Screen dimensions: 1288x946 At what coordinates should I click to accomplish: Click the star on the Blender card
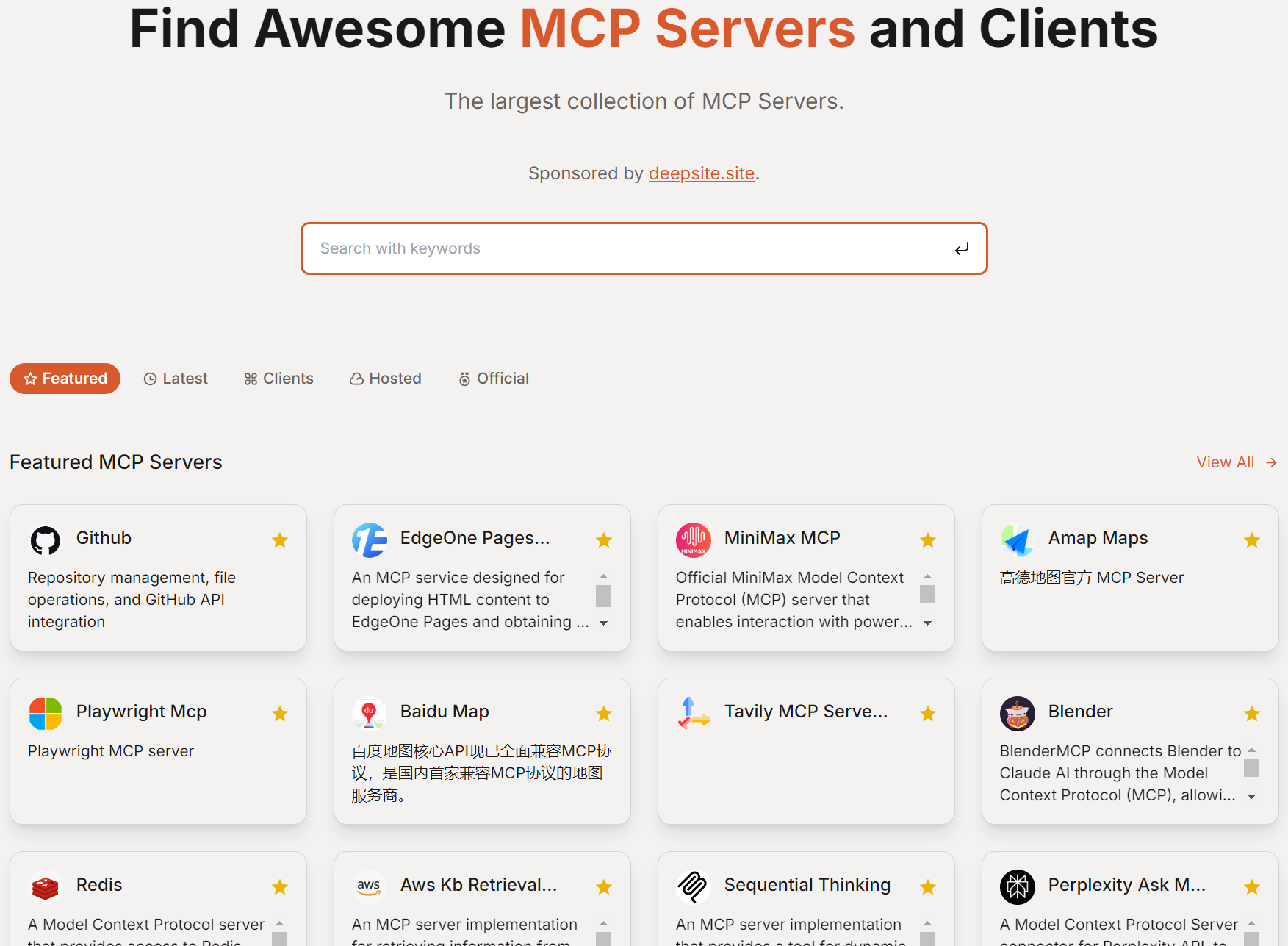pyautogui.click(x=1252, y=714)
